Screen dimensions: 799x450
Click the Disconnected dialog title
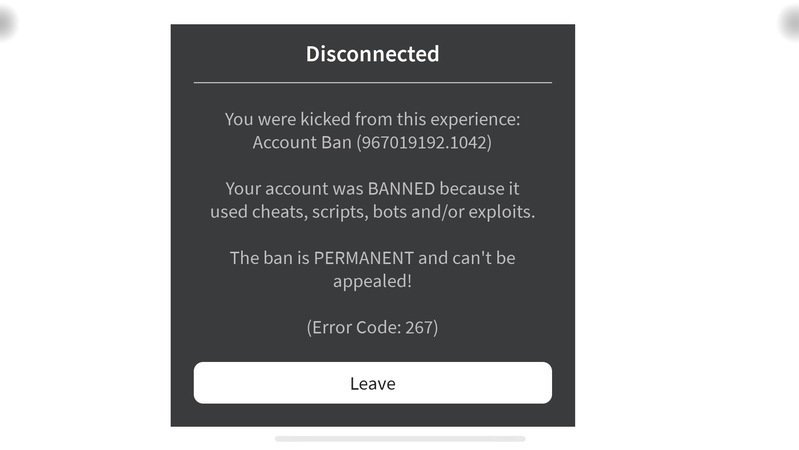point(372,54)
